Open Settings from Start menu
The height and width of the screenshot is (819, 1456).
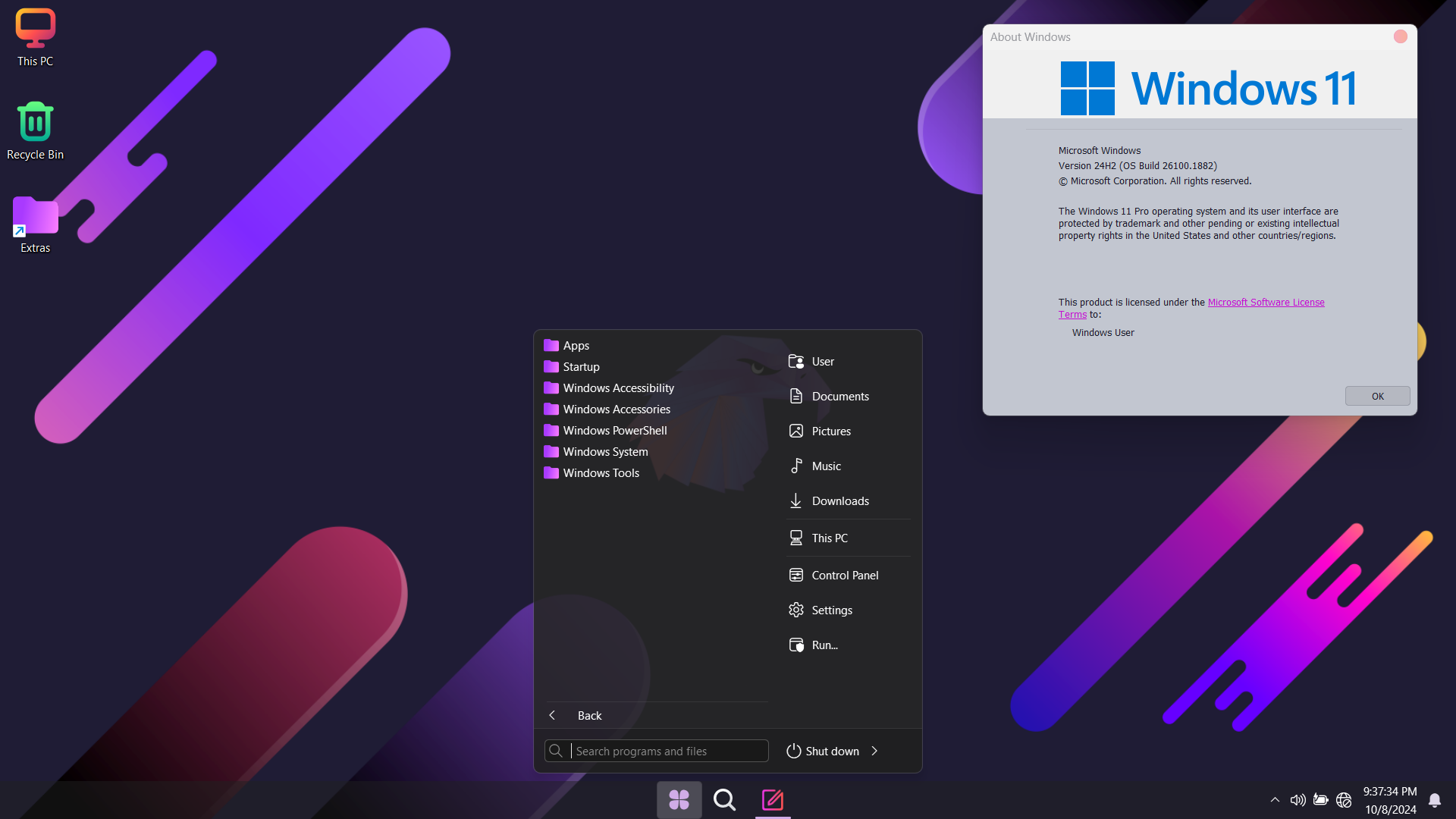[848, 610]
